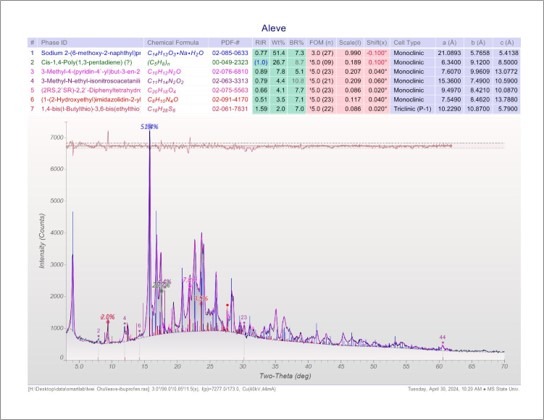Select phase row '(1-(2-Hydroxyethyl)imidazolidin-2-yl'
The height and width of the screenshot is (420, 544).
(274, 100)
